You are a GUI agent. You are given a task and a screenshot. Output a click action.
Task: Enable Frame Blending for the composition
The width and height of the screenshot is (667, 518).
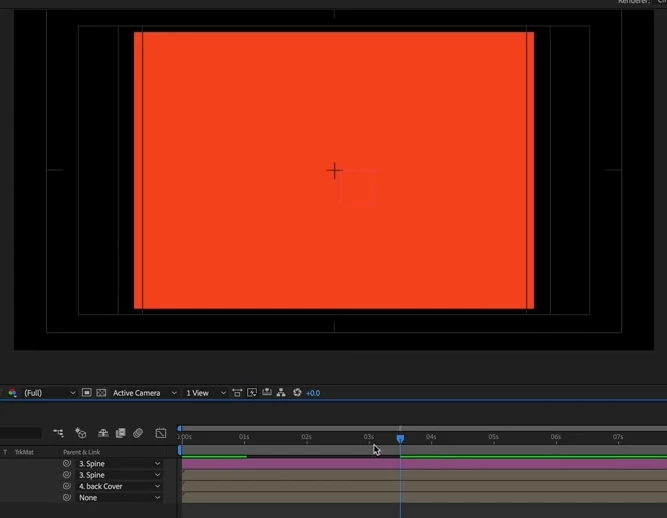click(x=121, y=433)
